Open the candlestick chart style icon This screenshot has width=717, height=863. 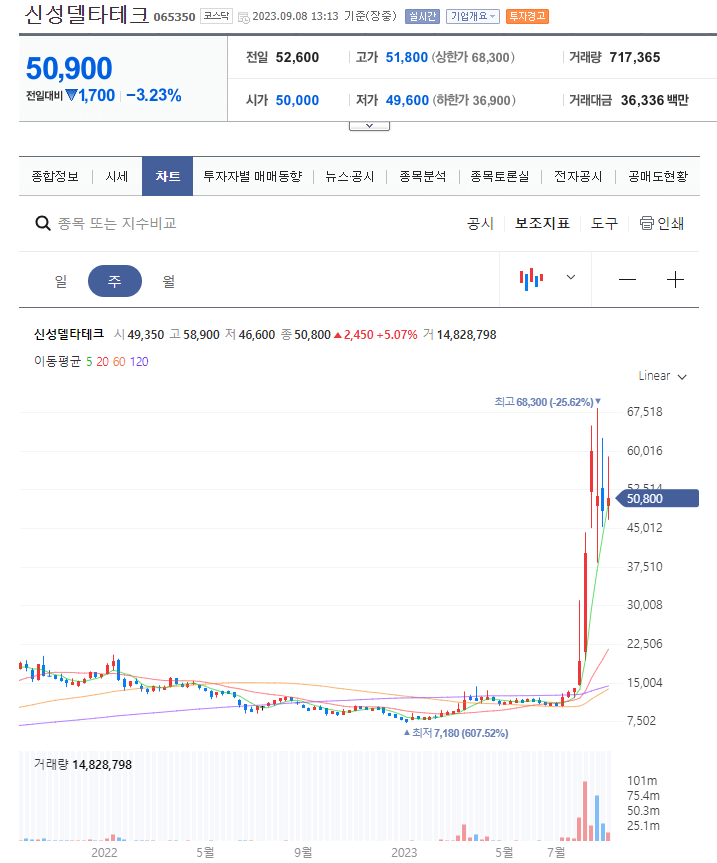(x=530, y=279)
